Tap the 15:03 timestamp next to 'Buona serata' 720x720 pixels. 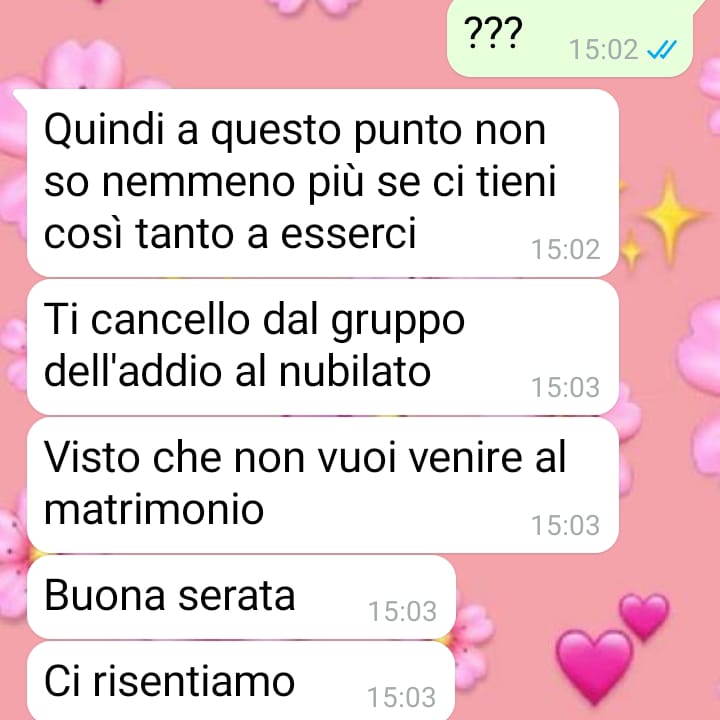pos(402,611)
